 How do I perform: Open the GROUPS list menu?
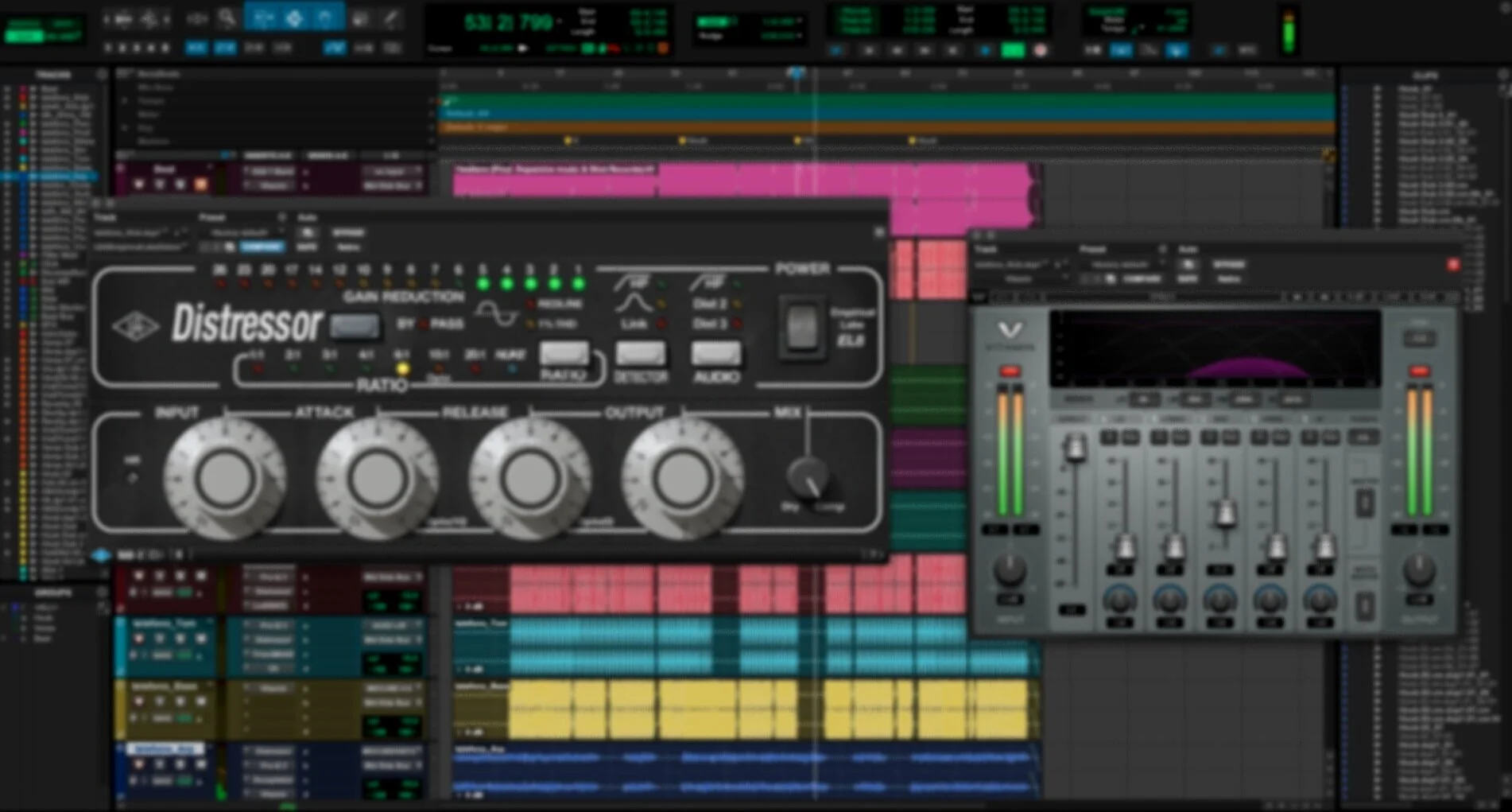tap(101, 592)
